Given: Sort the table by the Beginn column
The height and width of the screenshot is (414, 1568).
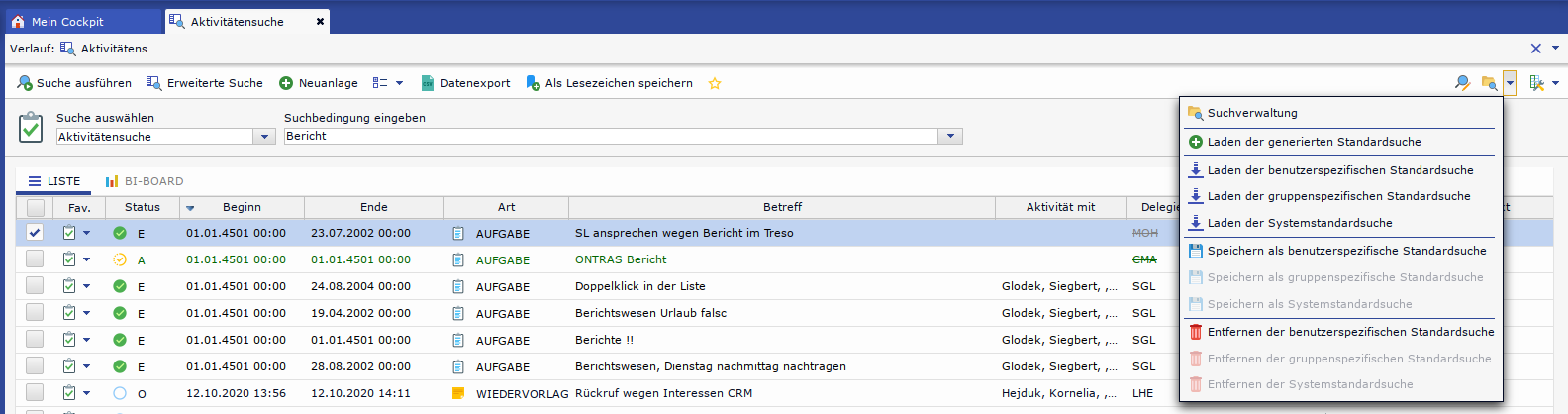Looking at the screenshot, I should (x=242, y=208).
